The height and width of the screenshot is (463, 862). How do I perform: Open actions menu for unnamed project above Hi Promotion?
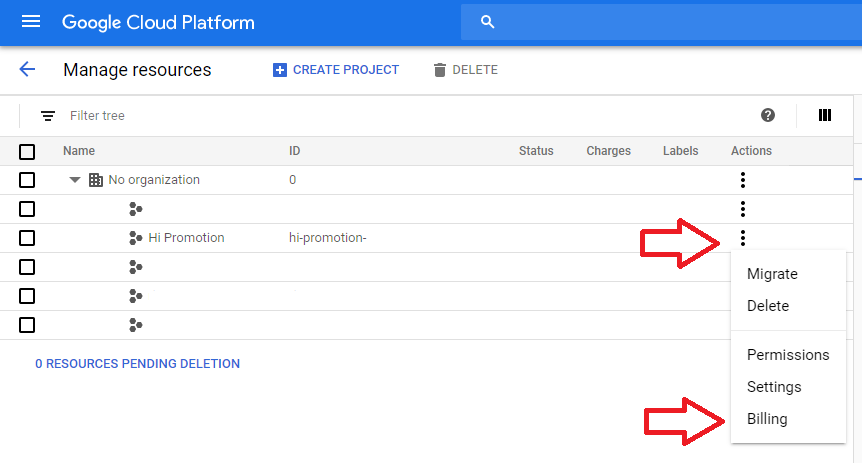(743, 209)
